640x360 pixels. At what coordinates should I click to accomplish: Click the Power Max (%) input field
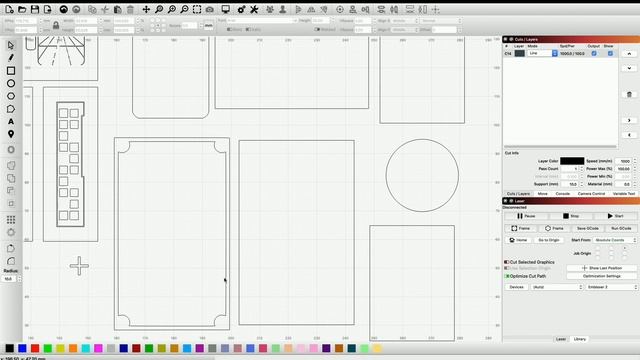click(623, 169)
